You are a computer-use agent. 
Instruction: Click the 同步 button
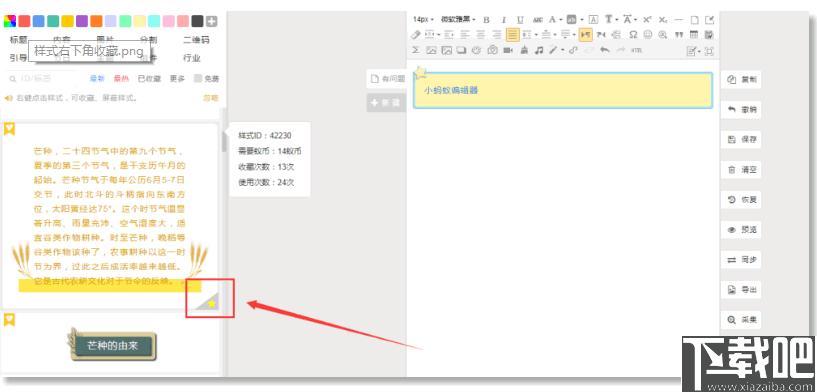[x=740, y=260]
